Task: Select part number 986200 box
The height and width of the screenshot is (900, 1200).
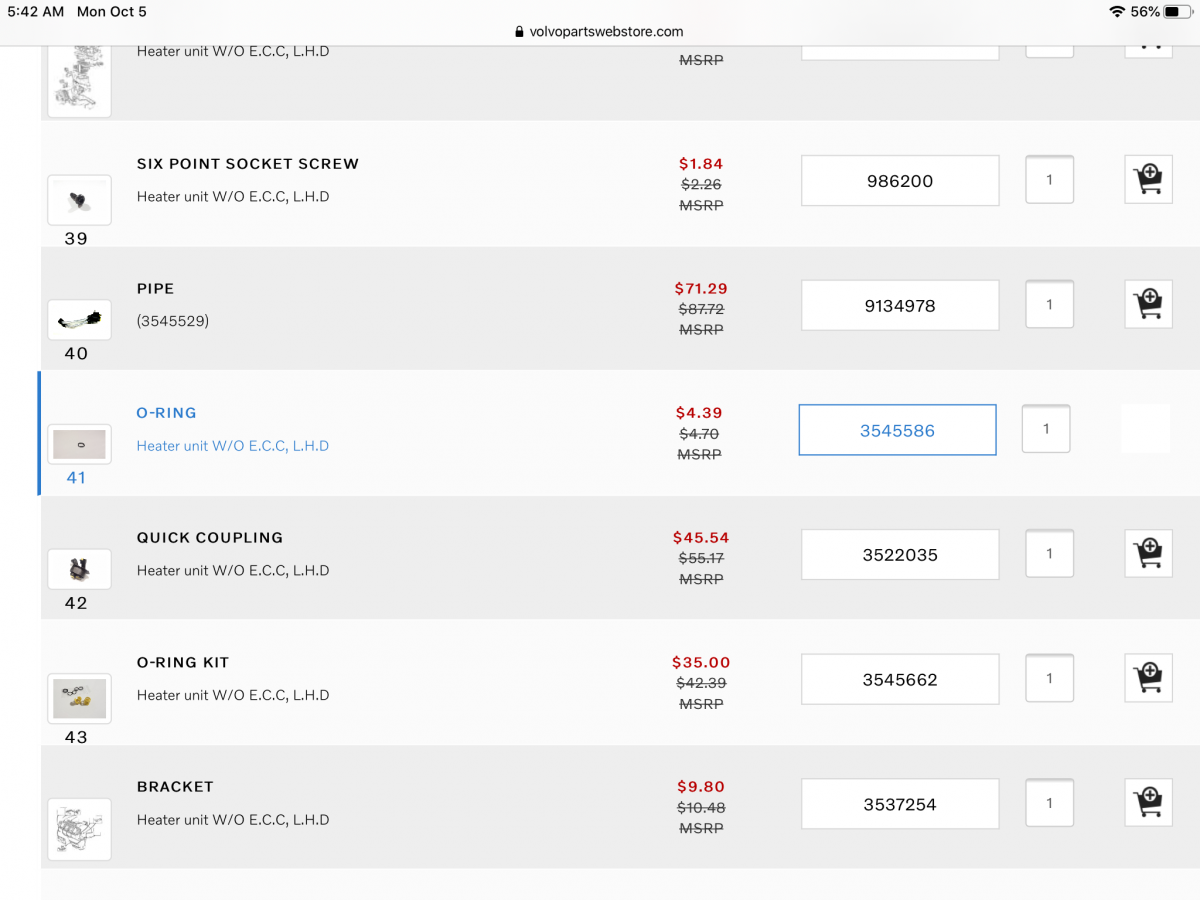Action: click(x=900, y=181)
